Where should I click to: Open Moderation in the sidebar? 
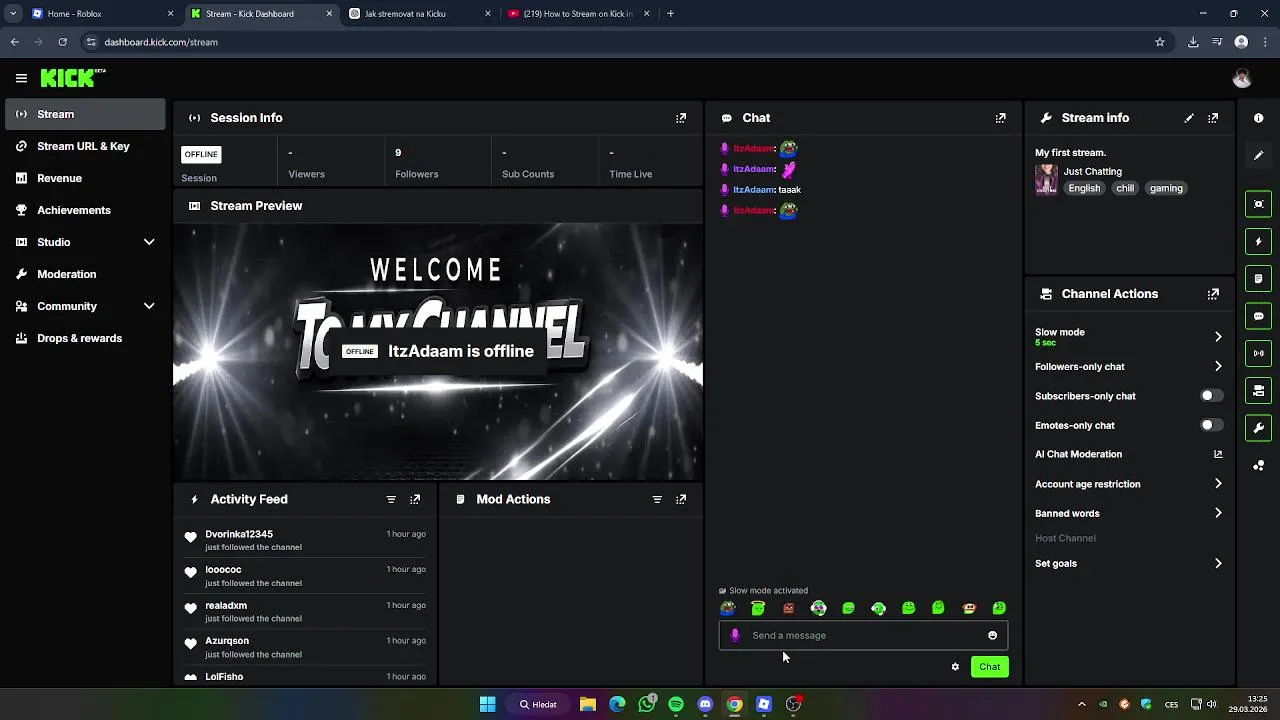pos(85,274)
